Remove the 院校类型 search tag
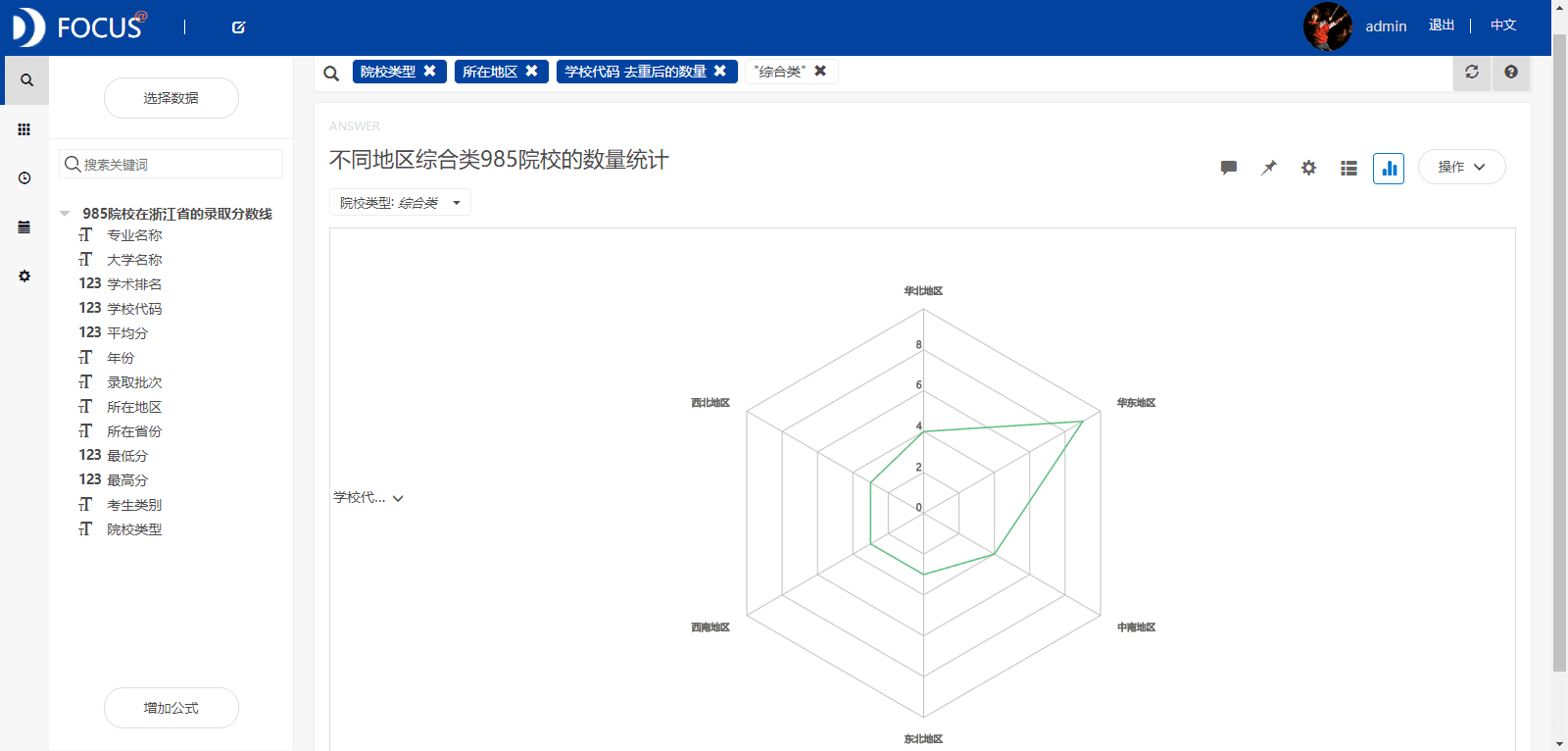Viewport: 1568px width, 751px height. [x=429, y=71]
